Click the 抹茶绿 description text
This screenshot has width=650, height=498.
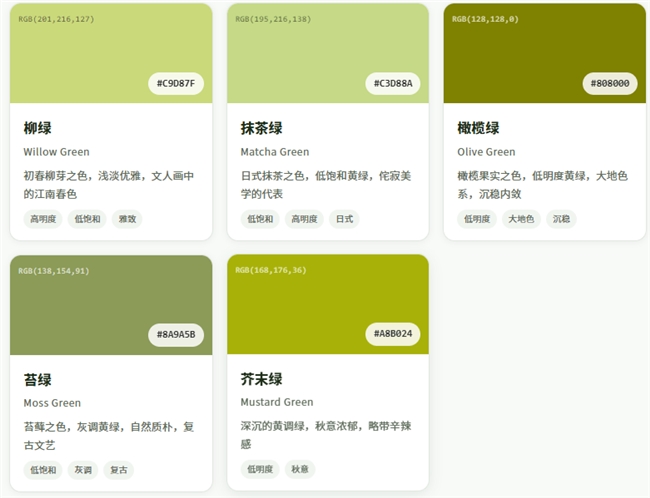point(326,185)
